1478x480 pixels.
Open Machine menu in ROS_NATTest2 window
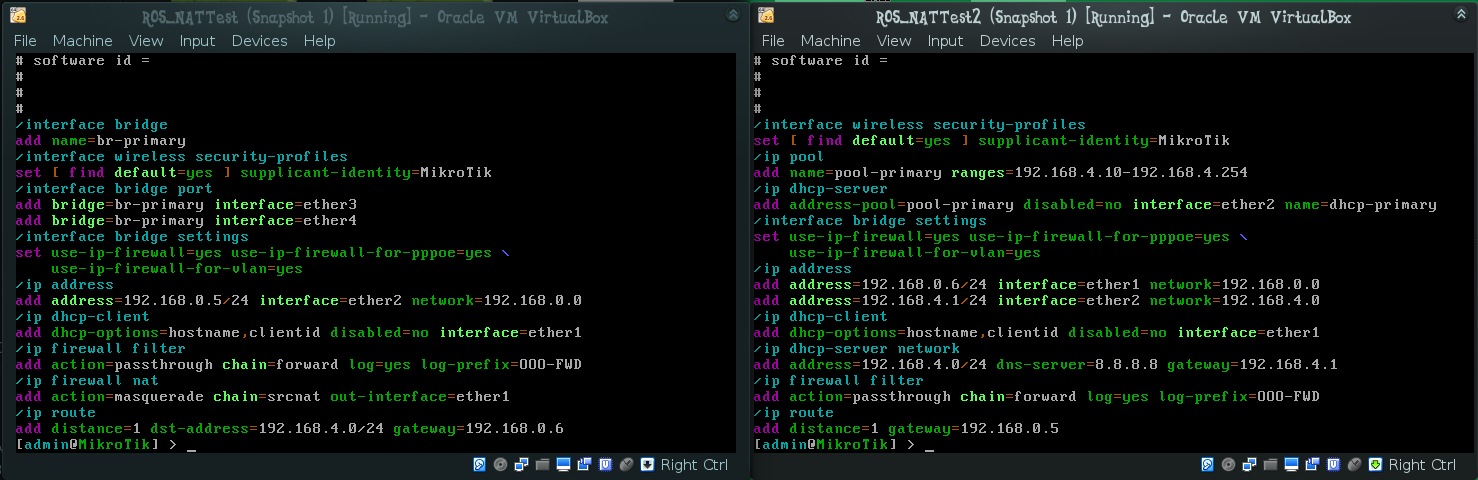pyautogui.click(x=831, y=41)
